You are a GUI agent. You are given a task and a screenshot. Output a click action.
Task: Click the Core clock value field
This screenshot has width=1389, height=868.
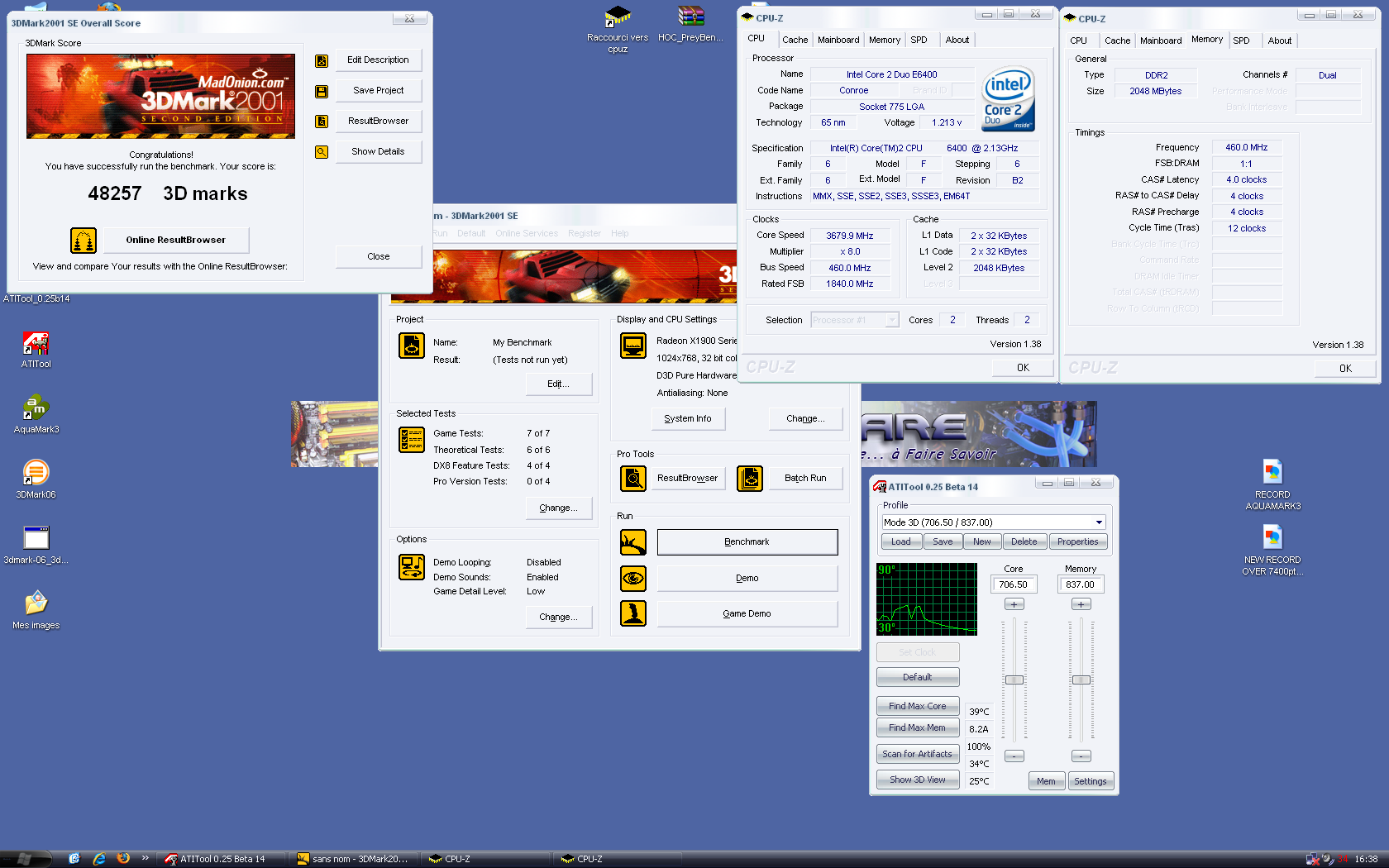1014,584
